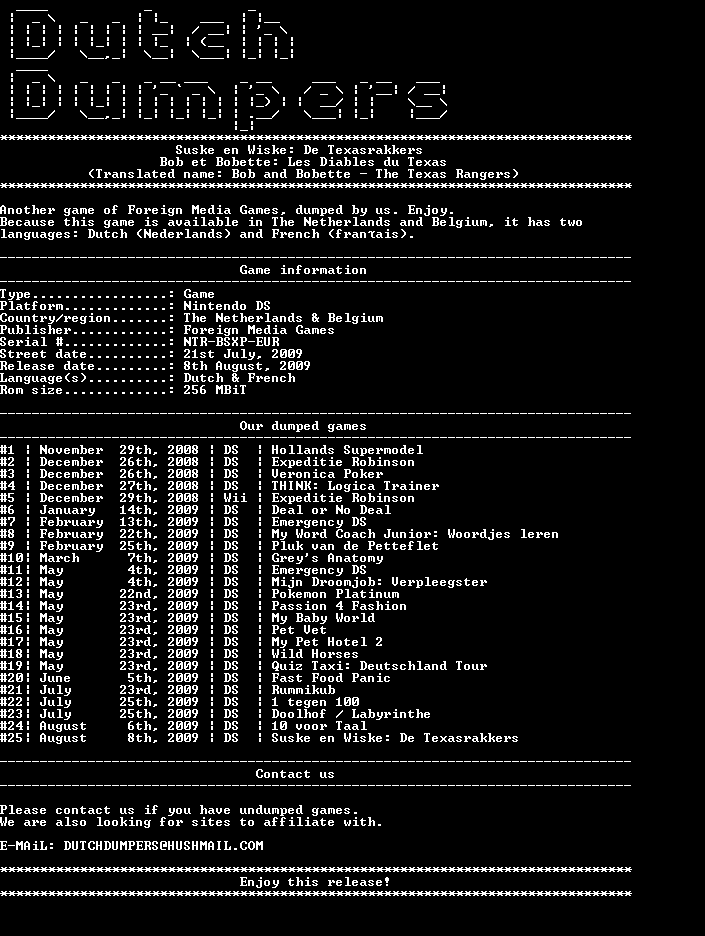Click "Quiz Taxi: Deutschland Tour" entry
Screen dimensions: 705x936
379,666
